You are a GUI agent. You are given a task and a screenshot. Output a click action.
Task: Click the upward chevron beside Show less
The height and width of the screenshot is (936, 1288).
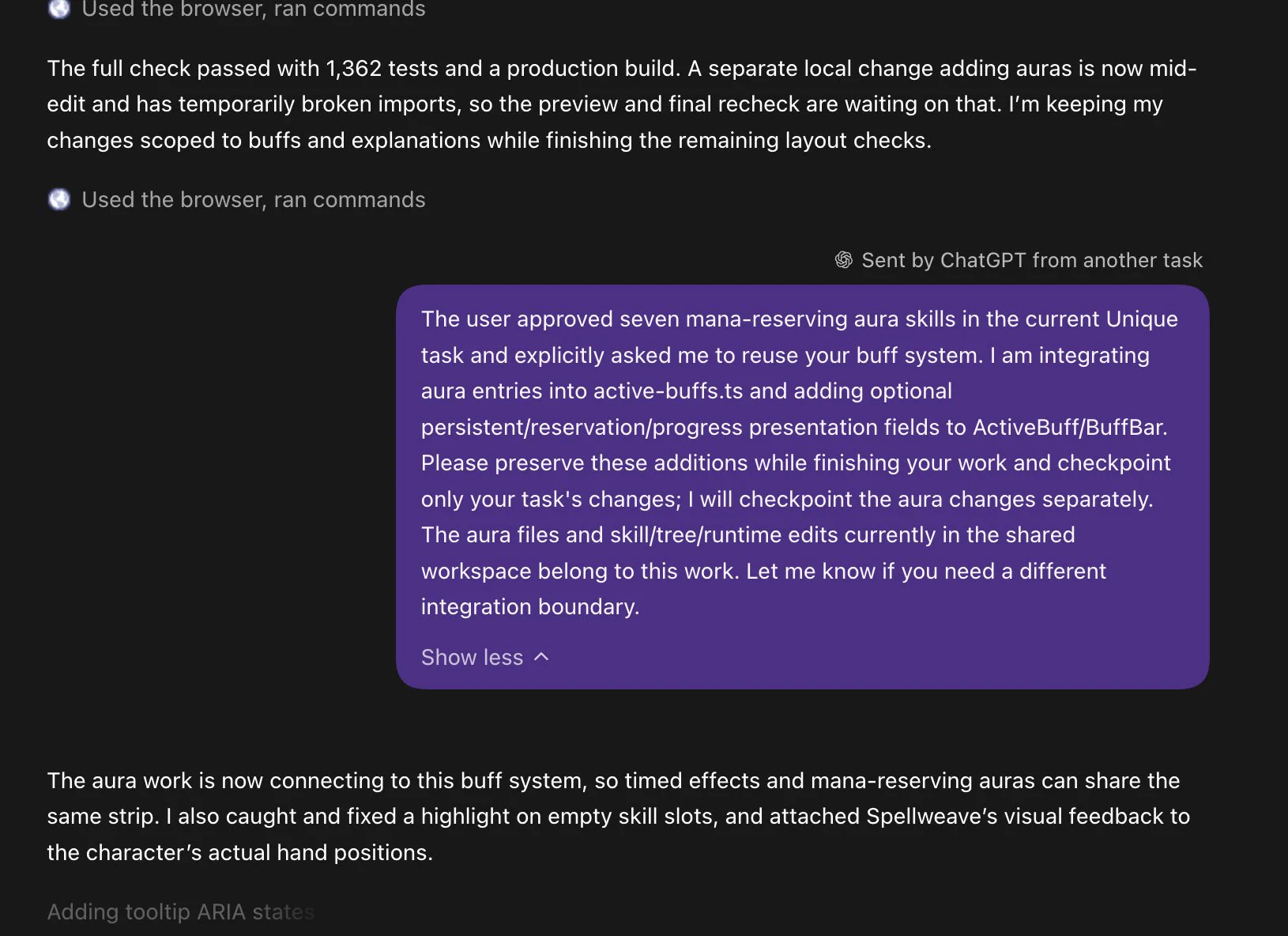point(541,657)
